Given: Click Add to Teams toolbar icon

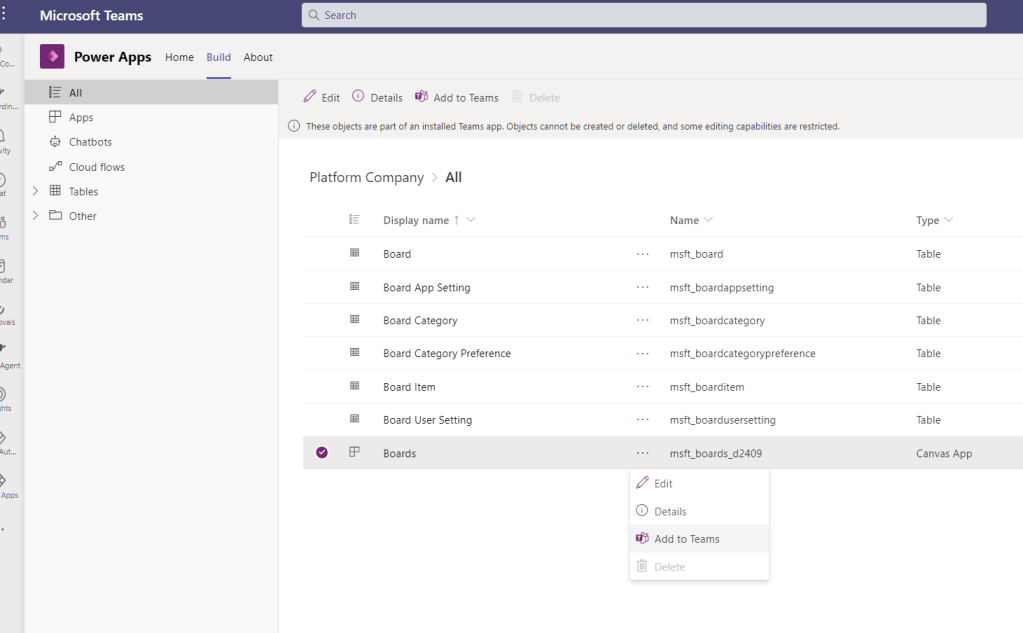Looking at the screenshot, I should (x=421, y=97).
